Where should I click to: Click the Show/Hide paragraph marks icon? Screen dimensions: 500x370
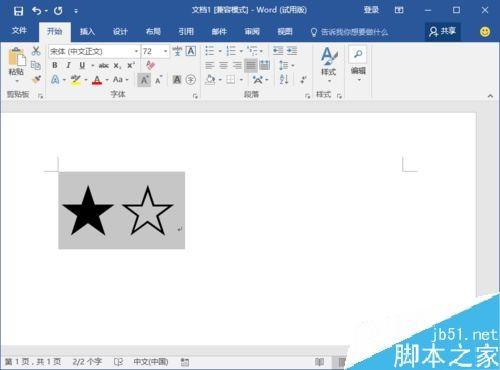tap(303, 80)
